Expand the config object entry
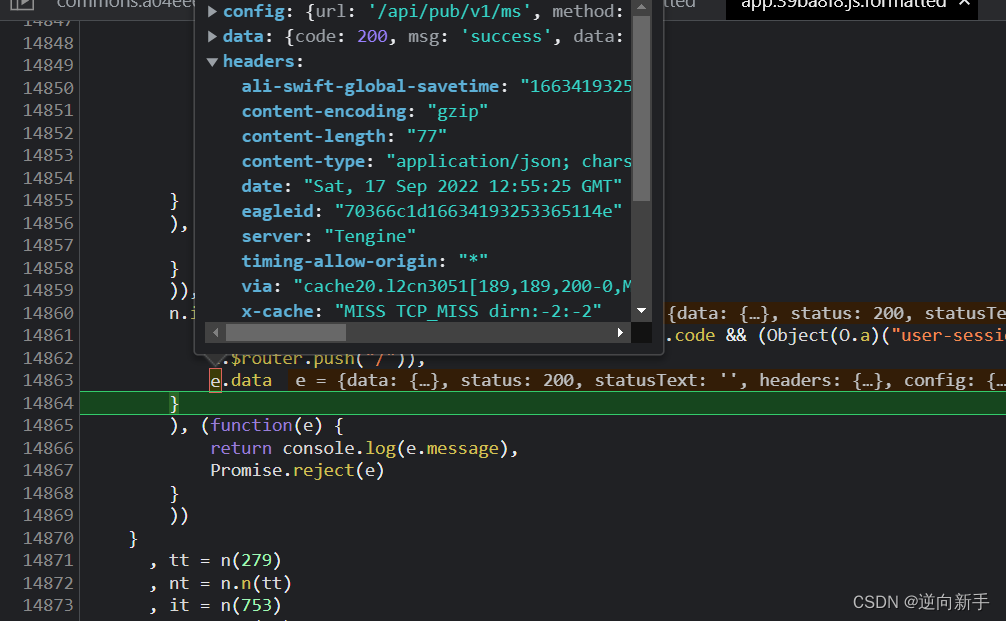The height and width of the screenshot is (621, 1006). [212, 12]
